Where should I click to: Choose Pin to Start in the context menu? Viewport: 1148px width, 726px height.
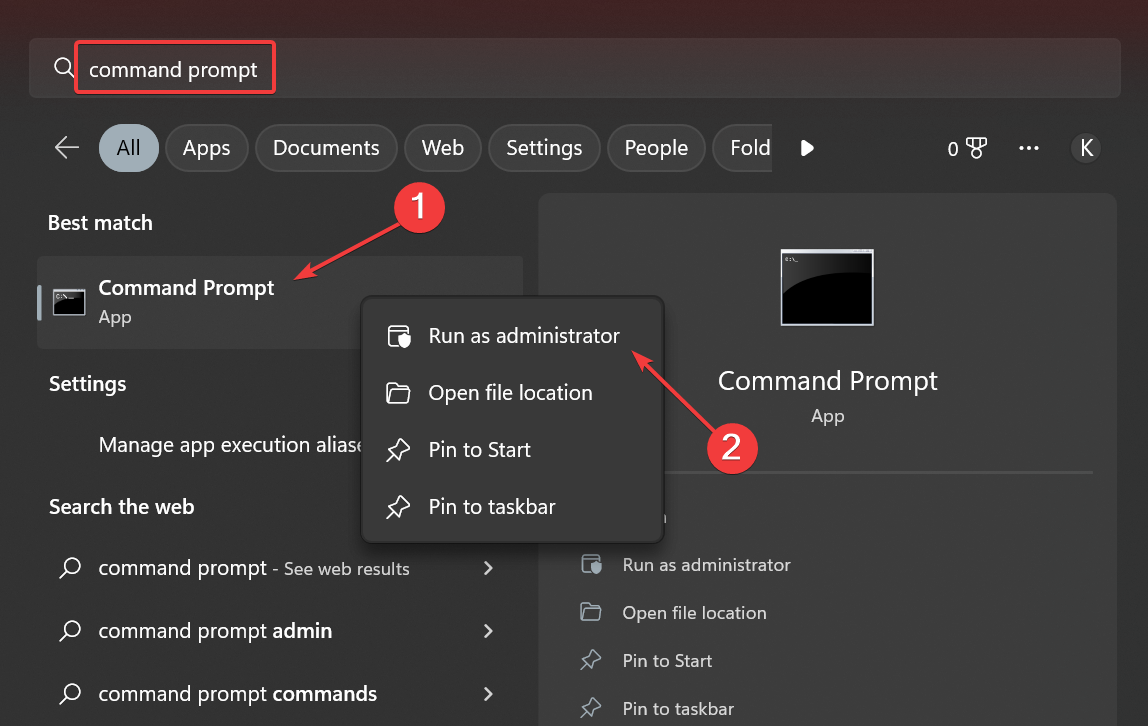coord(512,450)
